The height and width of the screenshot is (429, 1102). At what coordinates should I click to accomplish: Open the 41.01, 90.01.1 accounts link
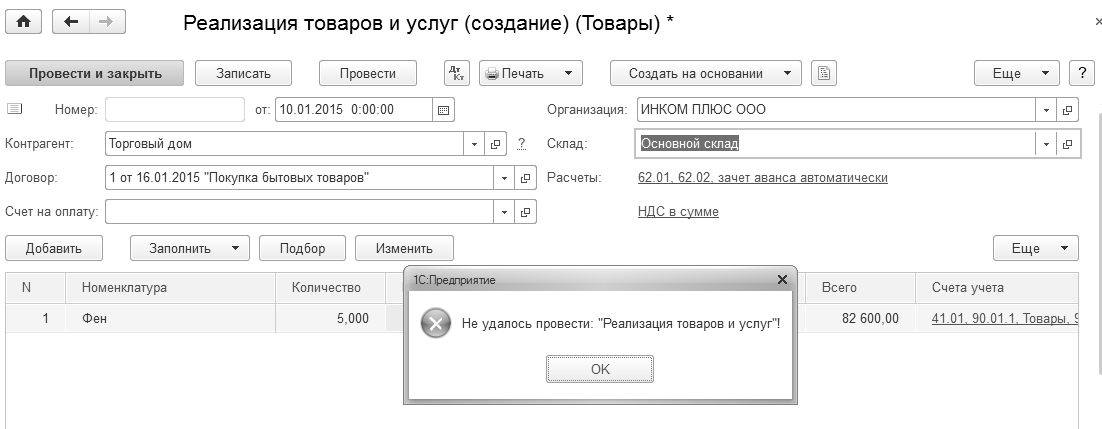pyautogui.click(x=1005, y=319)
